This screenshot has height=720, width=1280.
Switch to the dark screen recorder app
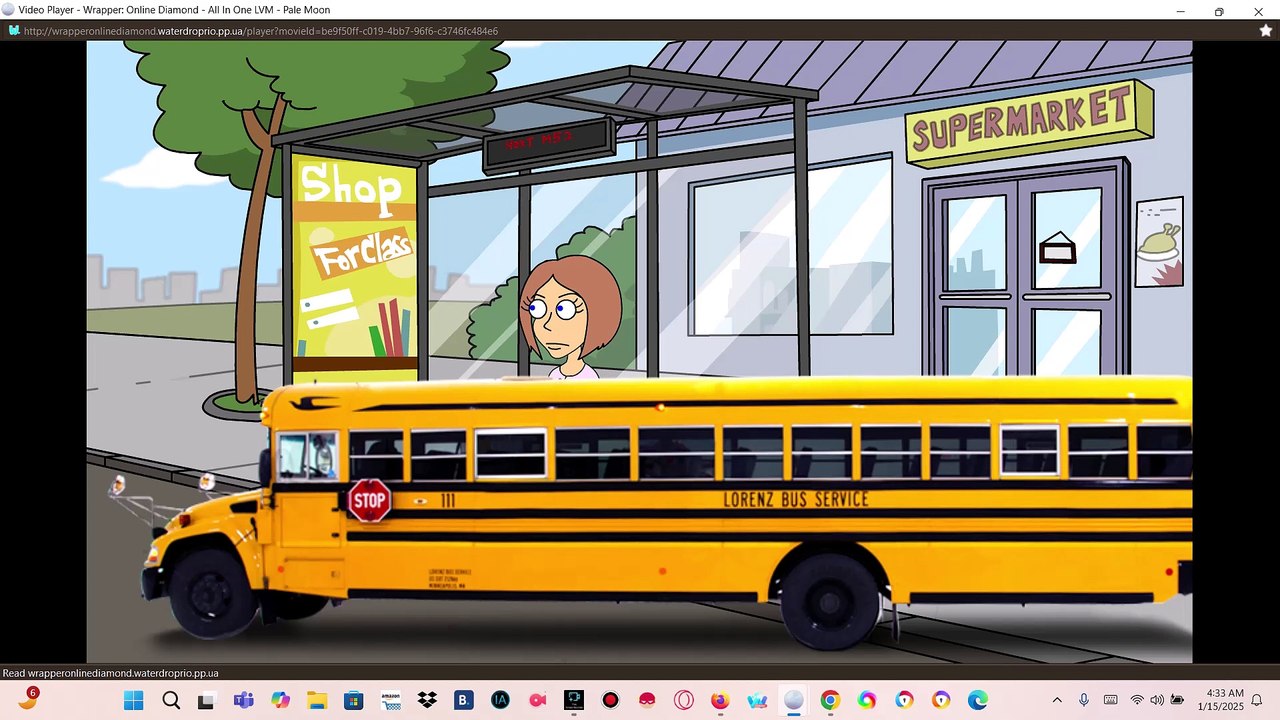coord(574,700)
